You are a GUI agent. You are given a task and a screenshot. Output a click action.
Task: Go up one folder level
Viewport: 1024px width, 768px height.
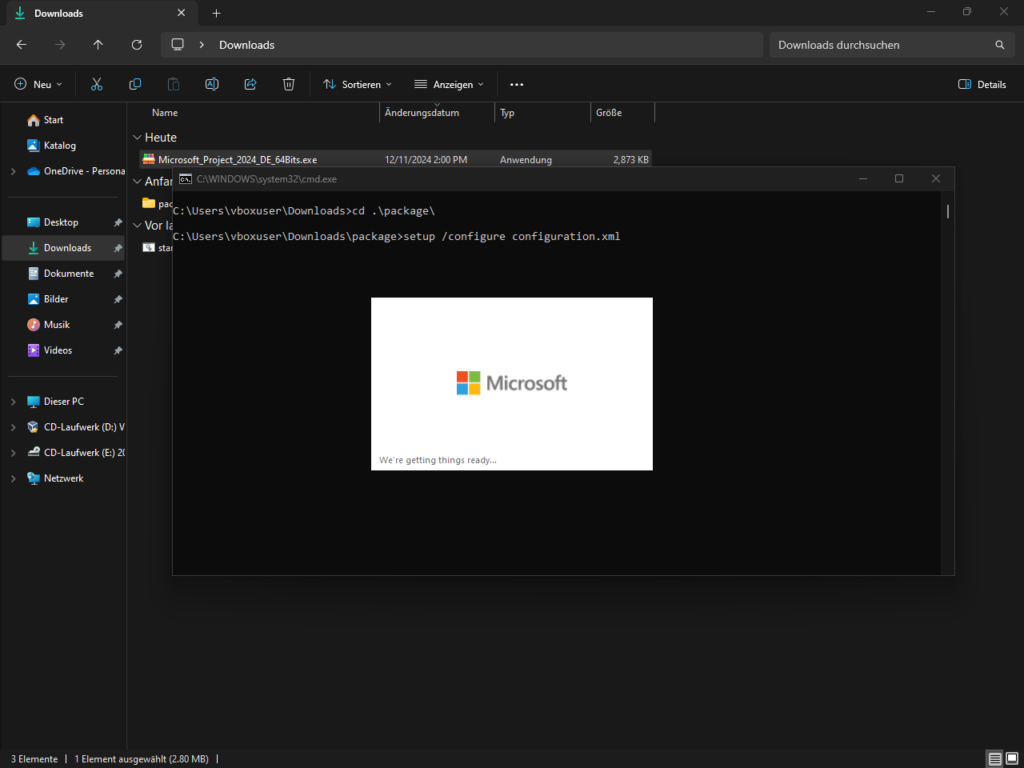[x=98, y=45]
